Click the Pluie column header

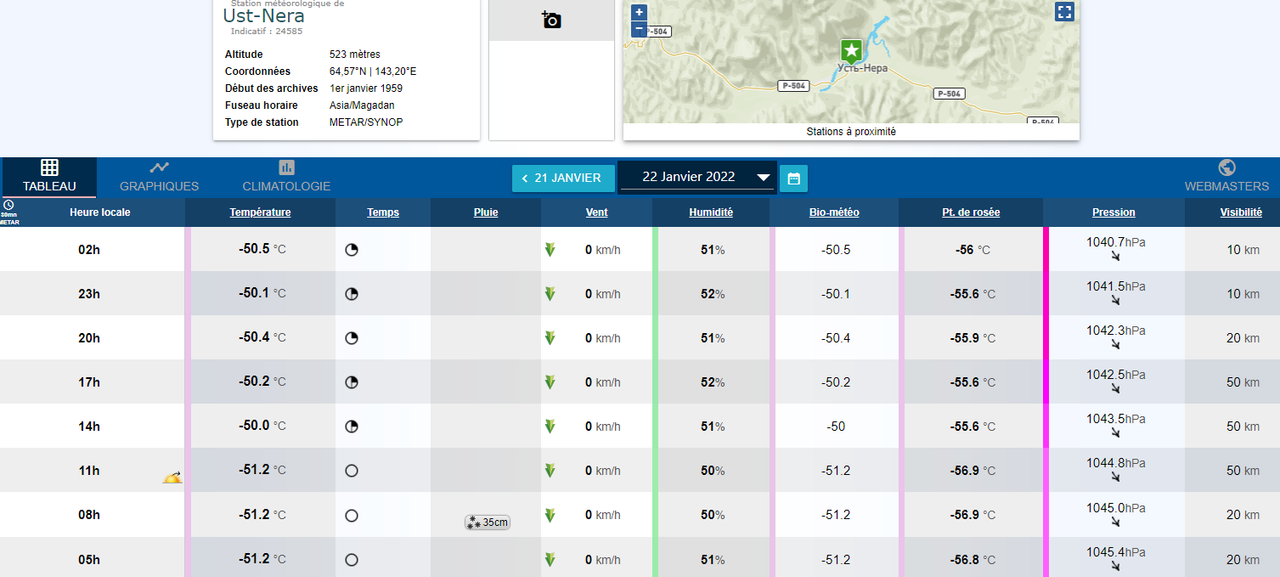pyautogui.click(x=486, y=212)
